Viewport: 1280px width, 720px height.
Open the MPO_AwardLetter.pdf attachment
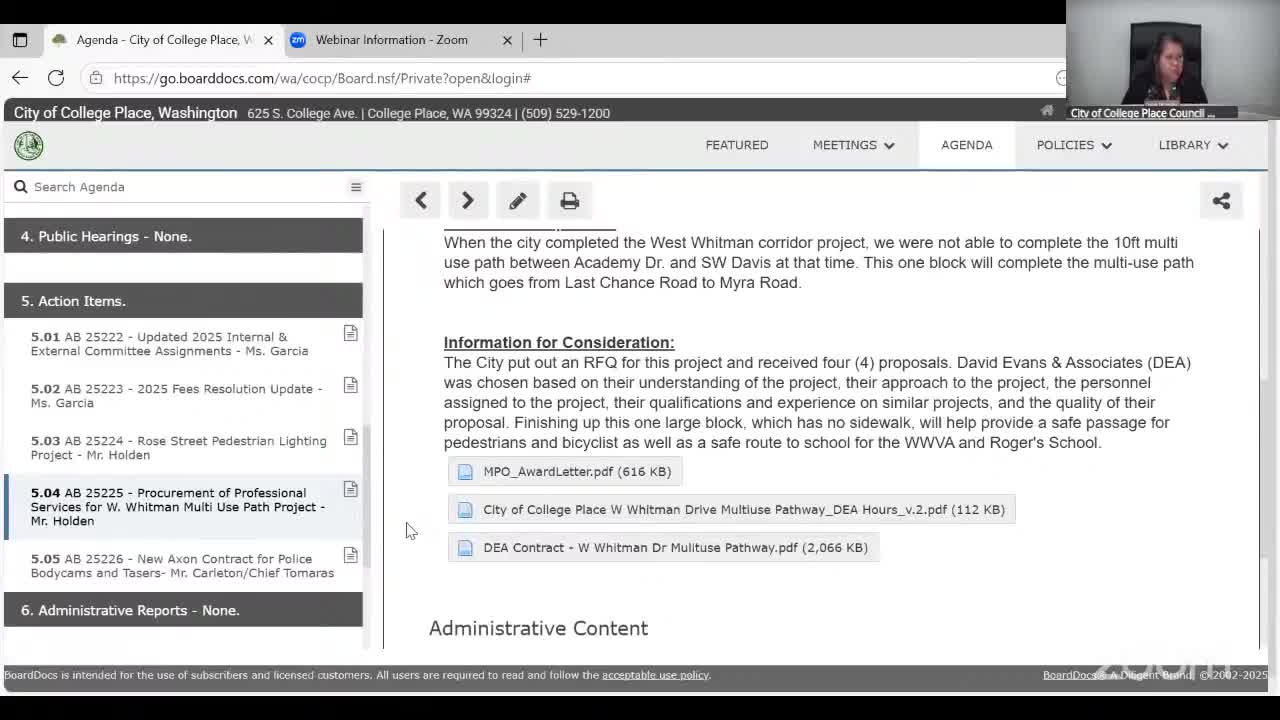tap(576, 472)
